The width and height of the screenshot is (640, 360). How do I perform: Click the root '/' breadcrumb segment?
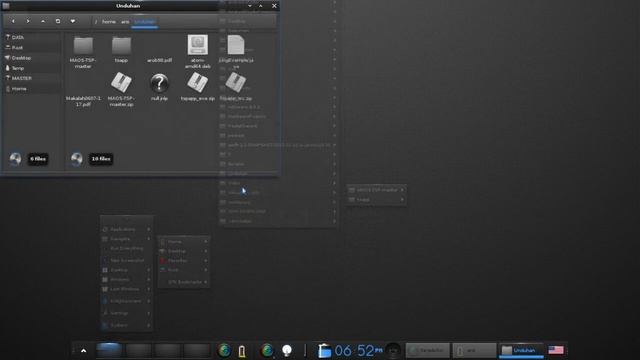[96, 22]
